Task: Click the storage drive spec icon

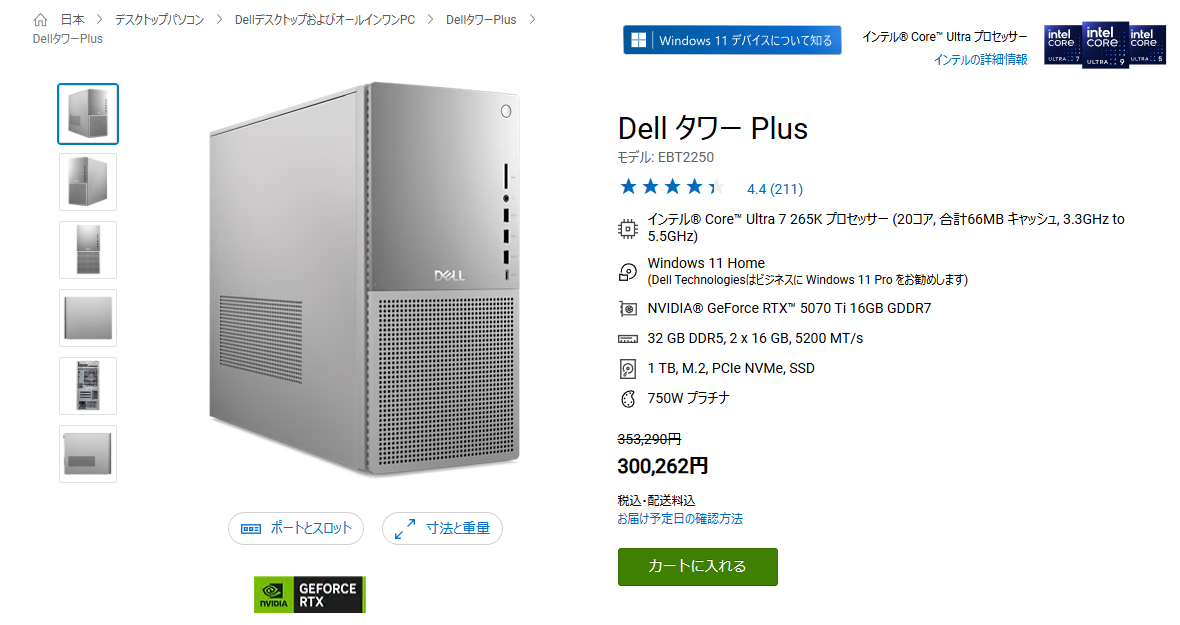Action: (628, 369)
